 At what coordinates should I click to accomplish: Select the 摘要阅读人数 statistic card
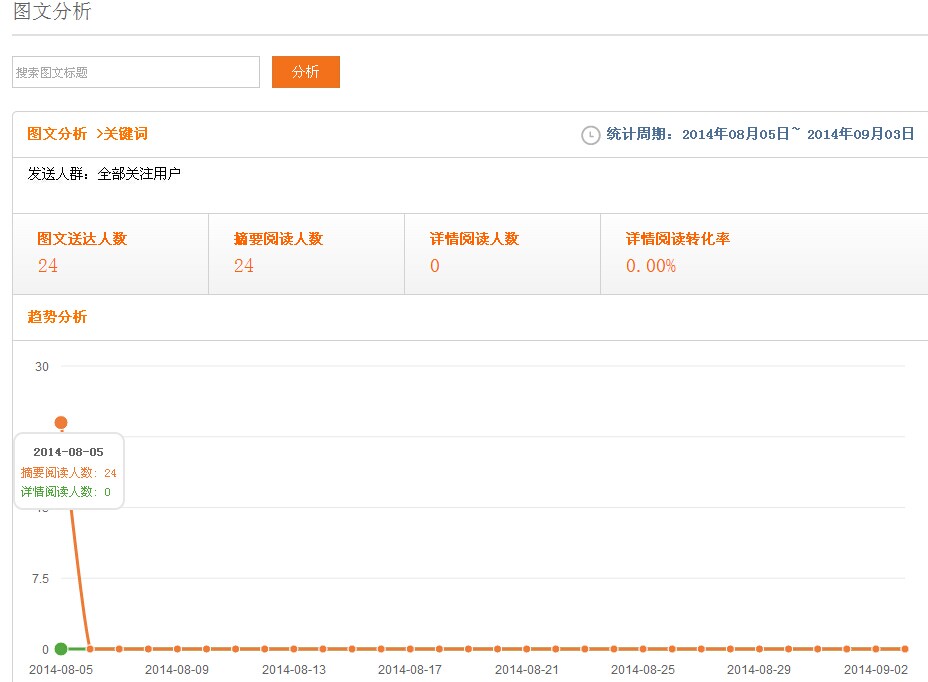pyautogui.click(x=306, y=253)
